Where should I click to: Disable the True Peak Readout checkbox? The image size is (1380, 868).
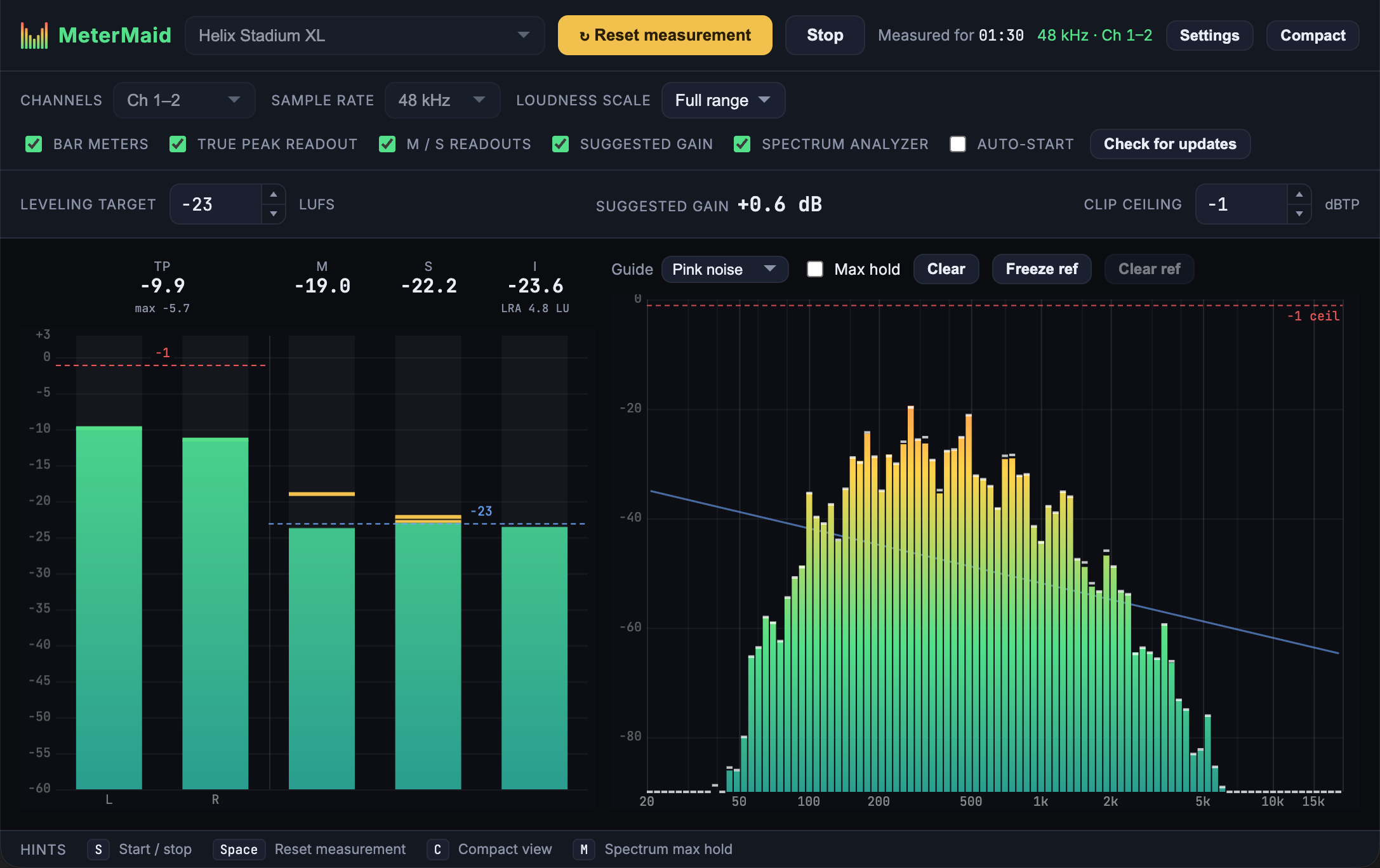click(178, 144)
